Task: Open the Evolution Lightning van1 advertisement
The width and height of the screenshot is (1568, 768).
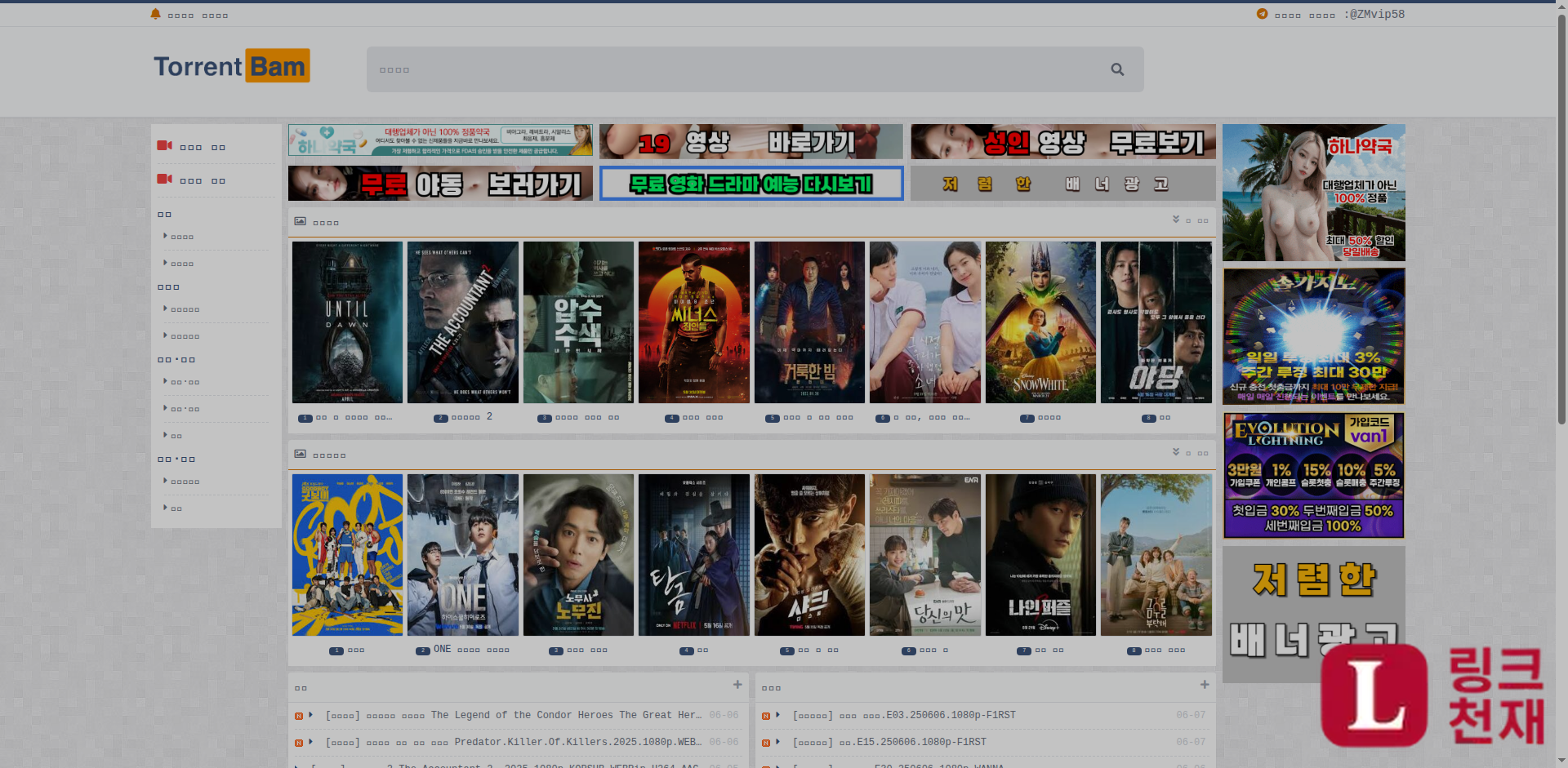Action: pos(1314,476)
